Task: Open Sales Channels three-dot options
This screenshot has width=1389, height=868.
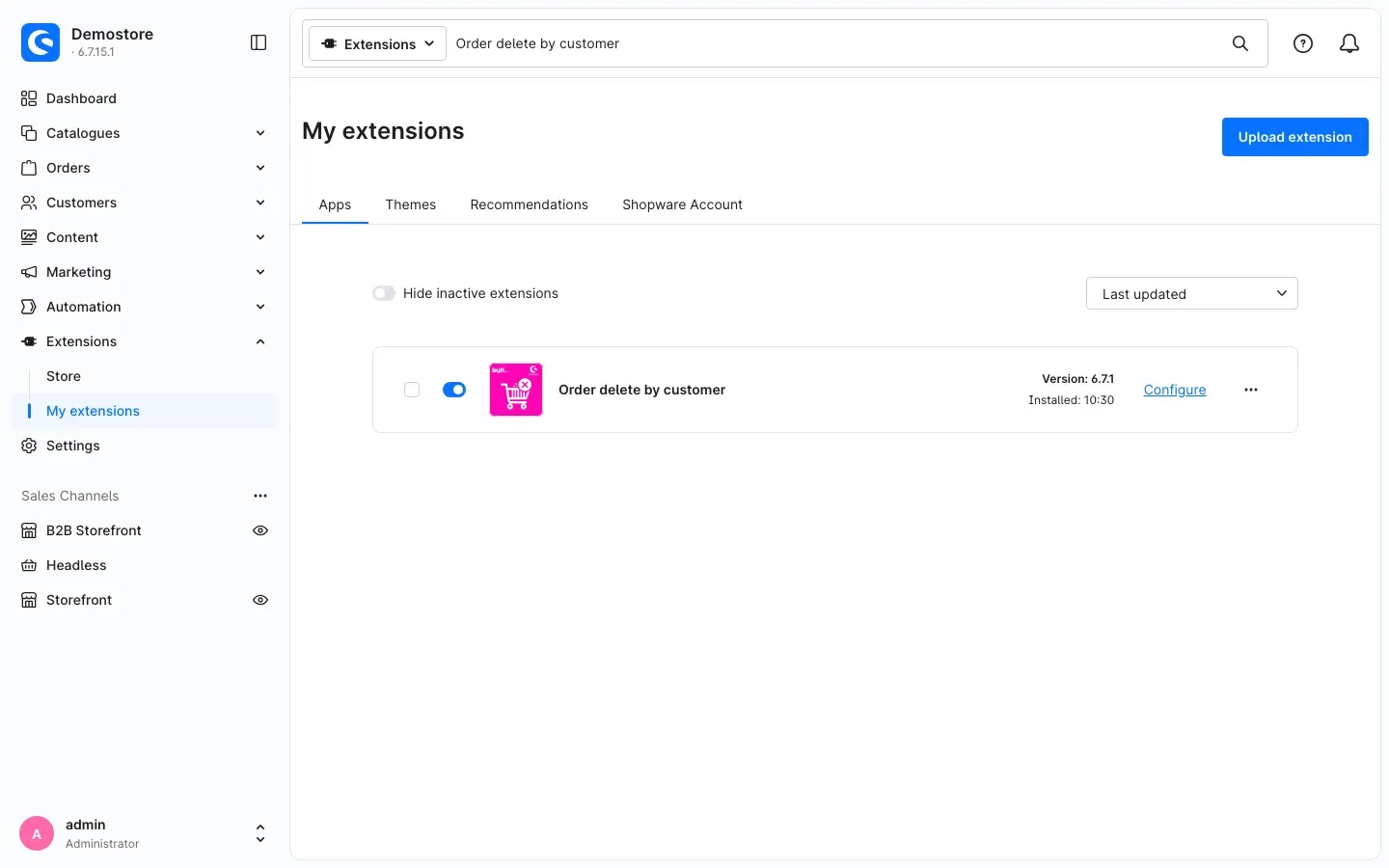Action: click(x=260, y=496)
